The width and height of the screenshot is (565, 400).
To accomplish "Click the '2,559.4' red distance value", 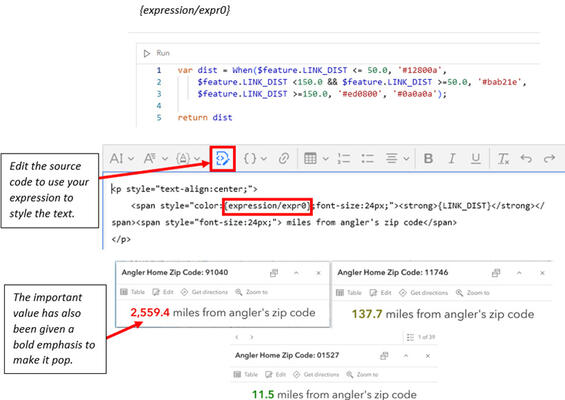I will point(150,312).
